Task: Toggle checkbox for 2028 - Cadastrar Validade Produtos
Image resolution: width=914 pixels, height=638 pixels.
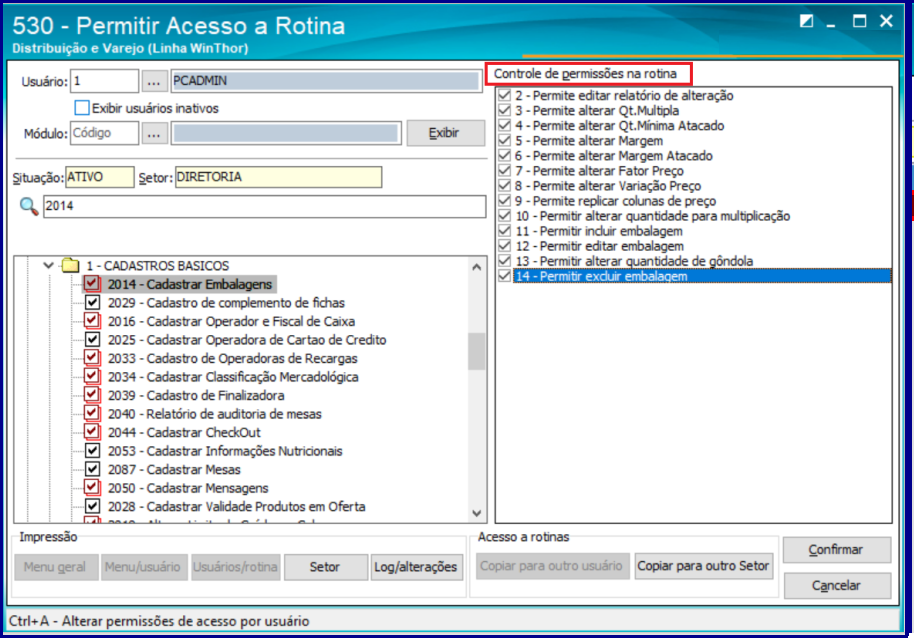Action: pyautogui.click(x=92, y=506)
